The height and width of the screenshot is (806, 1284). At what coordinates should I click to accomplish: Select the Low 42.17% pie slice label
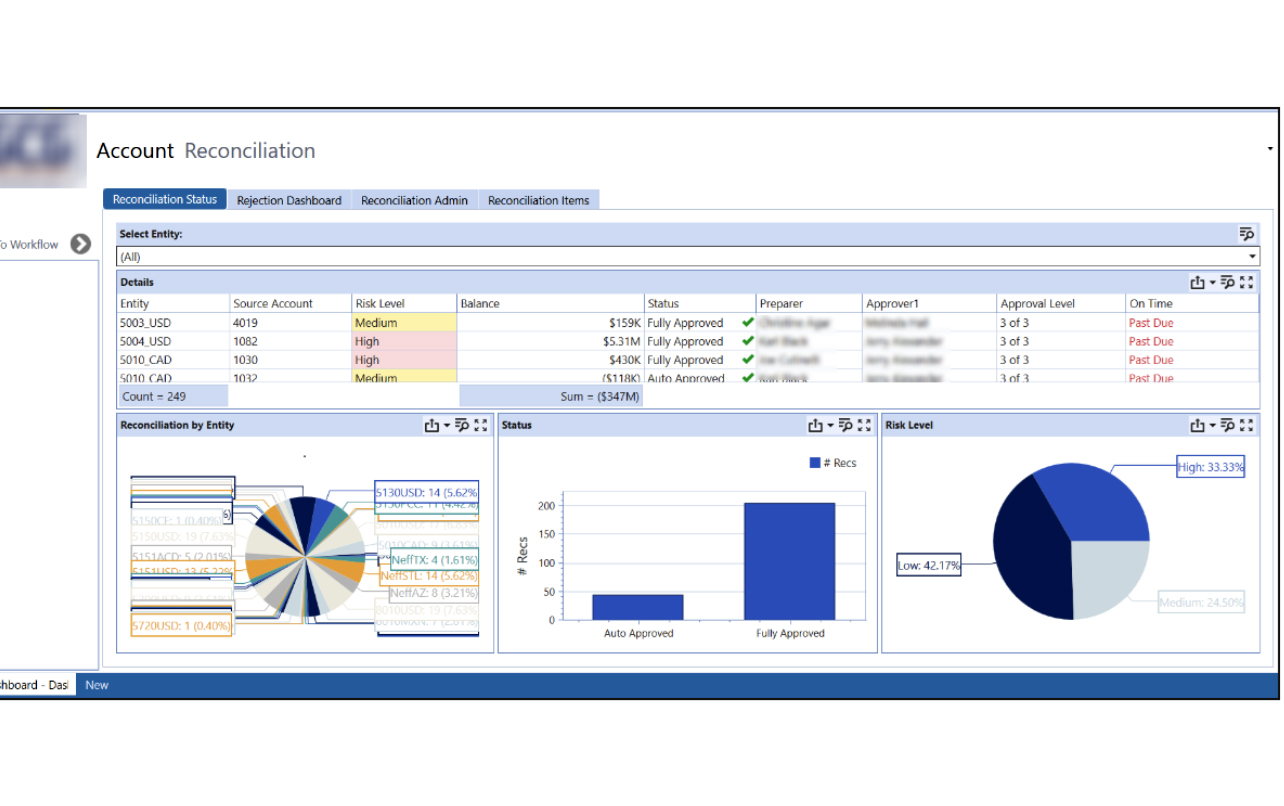[x=929, y=566]
